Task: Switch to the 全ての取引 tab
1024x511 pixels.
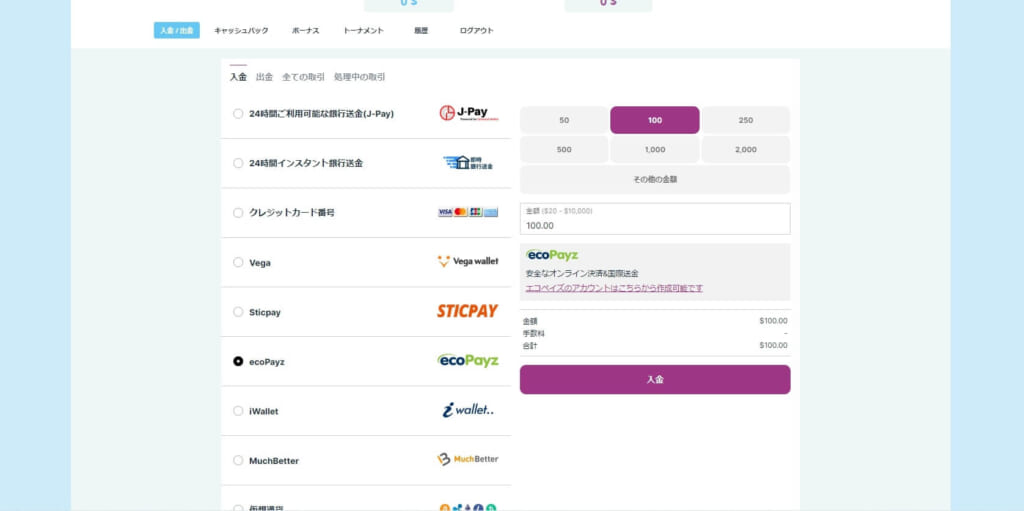Action: (x=304, y=76)
